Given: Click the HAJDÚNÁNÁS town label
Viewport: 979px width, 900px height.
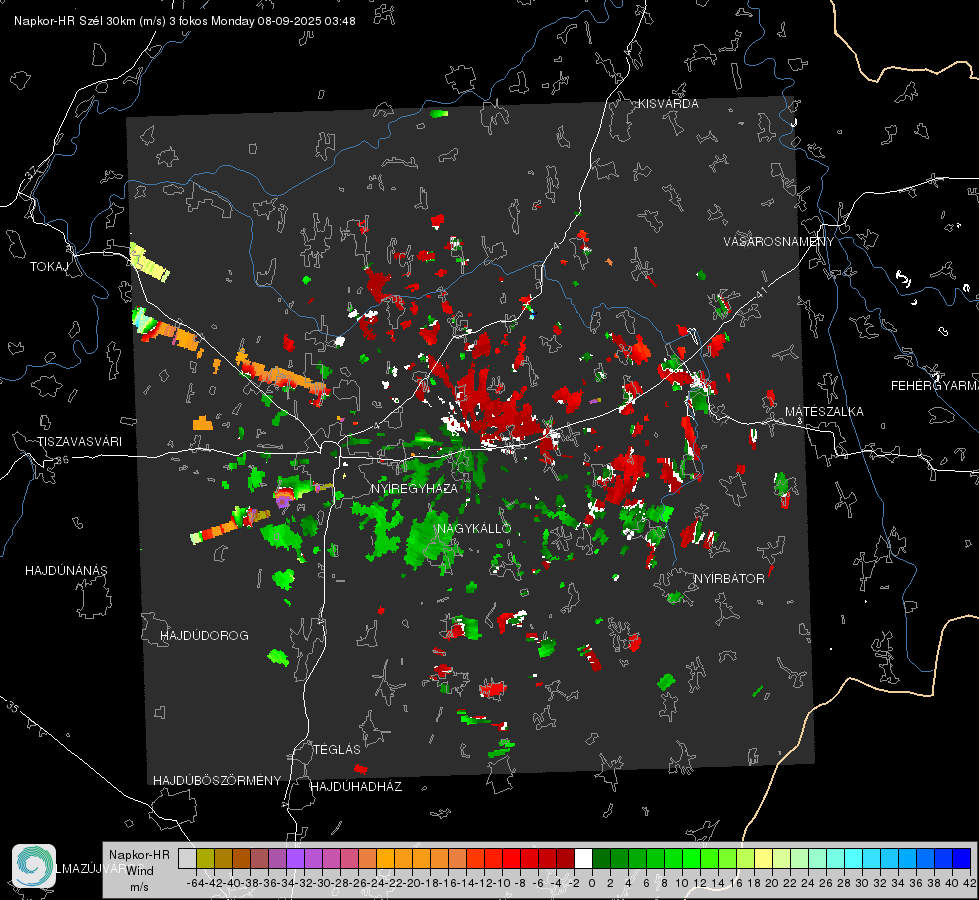Looking at the screenshot, I should [x=66, y=570].
